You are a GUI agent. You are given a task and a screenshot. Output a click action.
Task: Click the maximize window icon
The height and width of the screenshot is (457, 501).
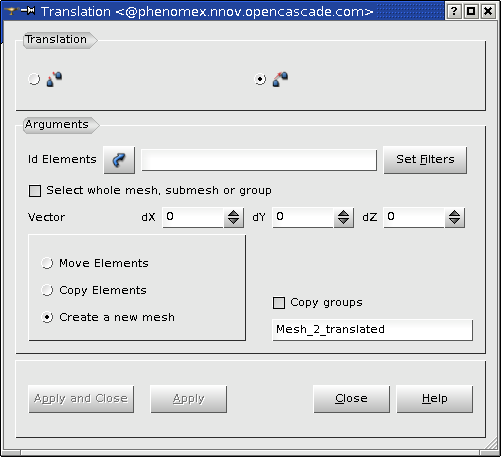click(x=471, y=11)
